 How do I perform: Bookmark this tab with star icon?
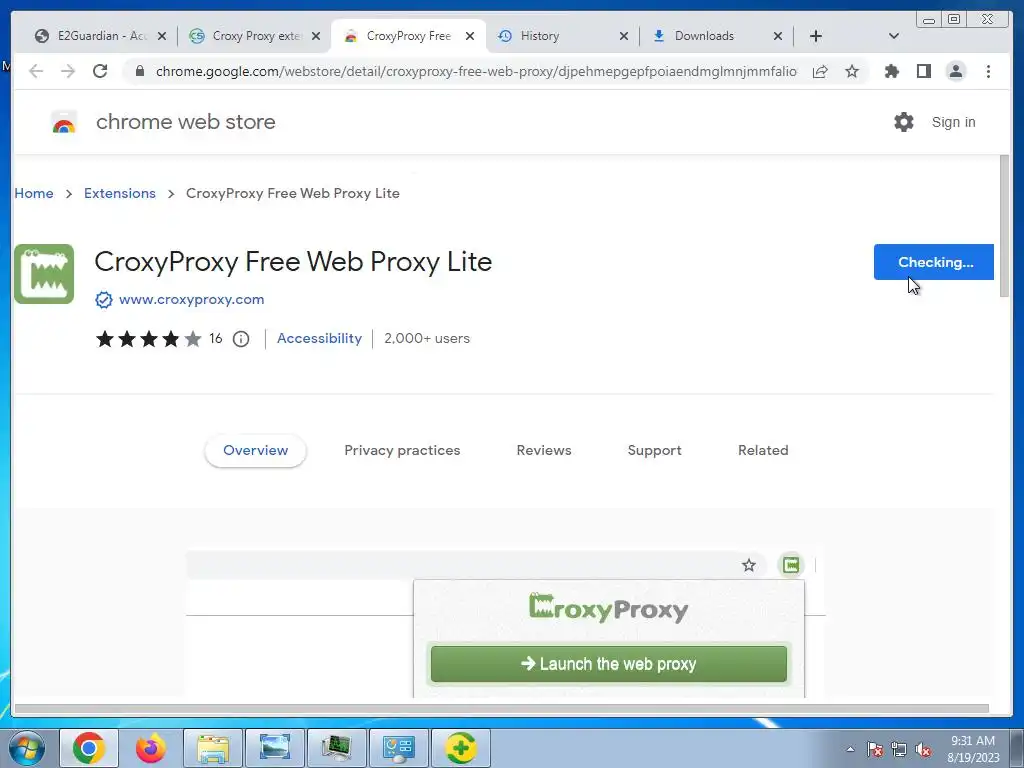pyautogui.click(x=852, y=71)
